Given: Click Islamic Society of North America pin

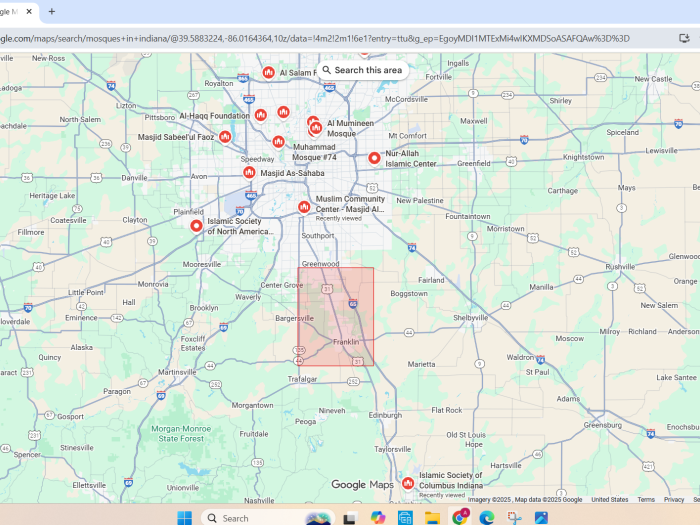Looking at the screenshot, I should (197, 226).
